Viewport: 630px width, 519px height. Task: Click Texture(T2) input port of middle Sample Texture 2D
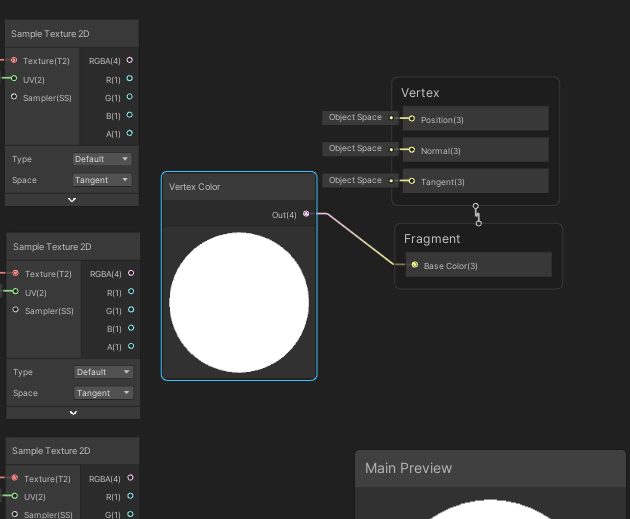click(16, 273)
